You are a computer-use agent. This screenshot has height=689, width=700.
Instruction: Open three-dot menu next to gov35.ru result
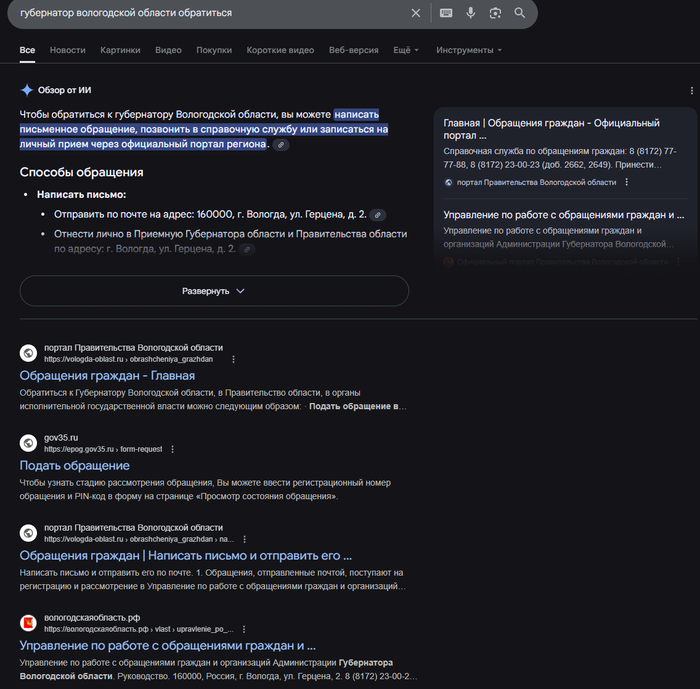pos(172,449)
